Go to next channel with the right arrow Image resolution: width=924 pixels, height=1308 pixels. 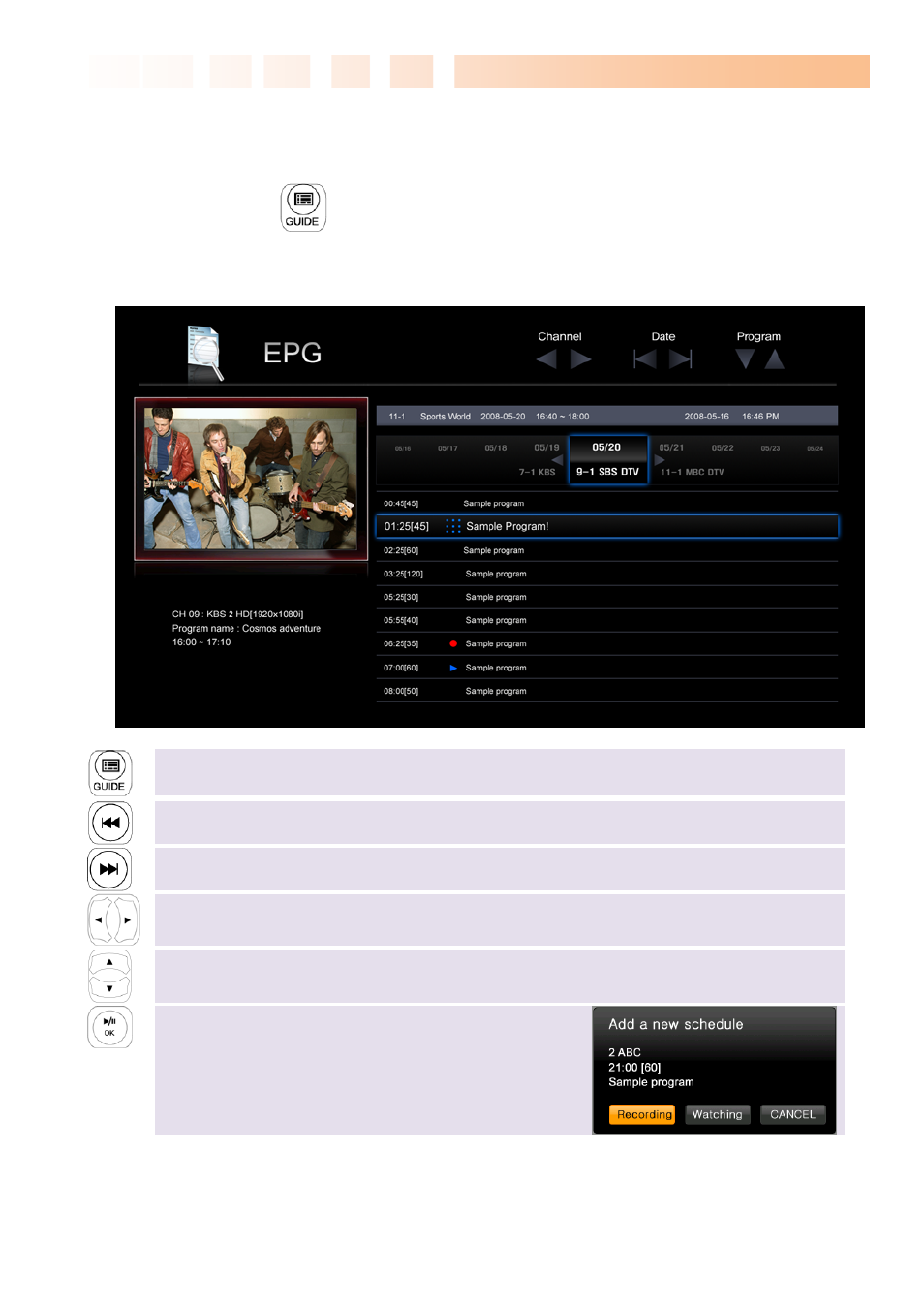click(x=581, y=359)
